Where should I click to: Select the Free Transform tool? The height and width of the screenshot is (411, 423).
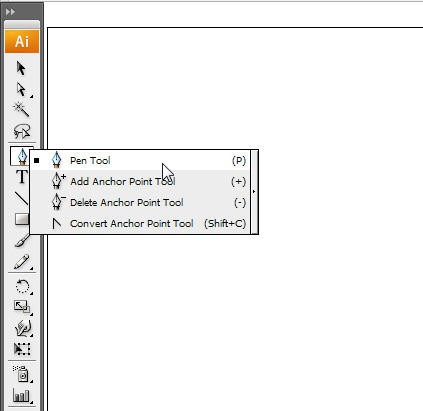(x=22, y=349)
